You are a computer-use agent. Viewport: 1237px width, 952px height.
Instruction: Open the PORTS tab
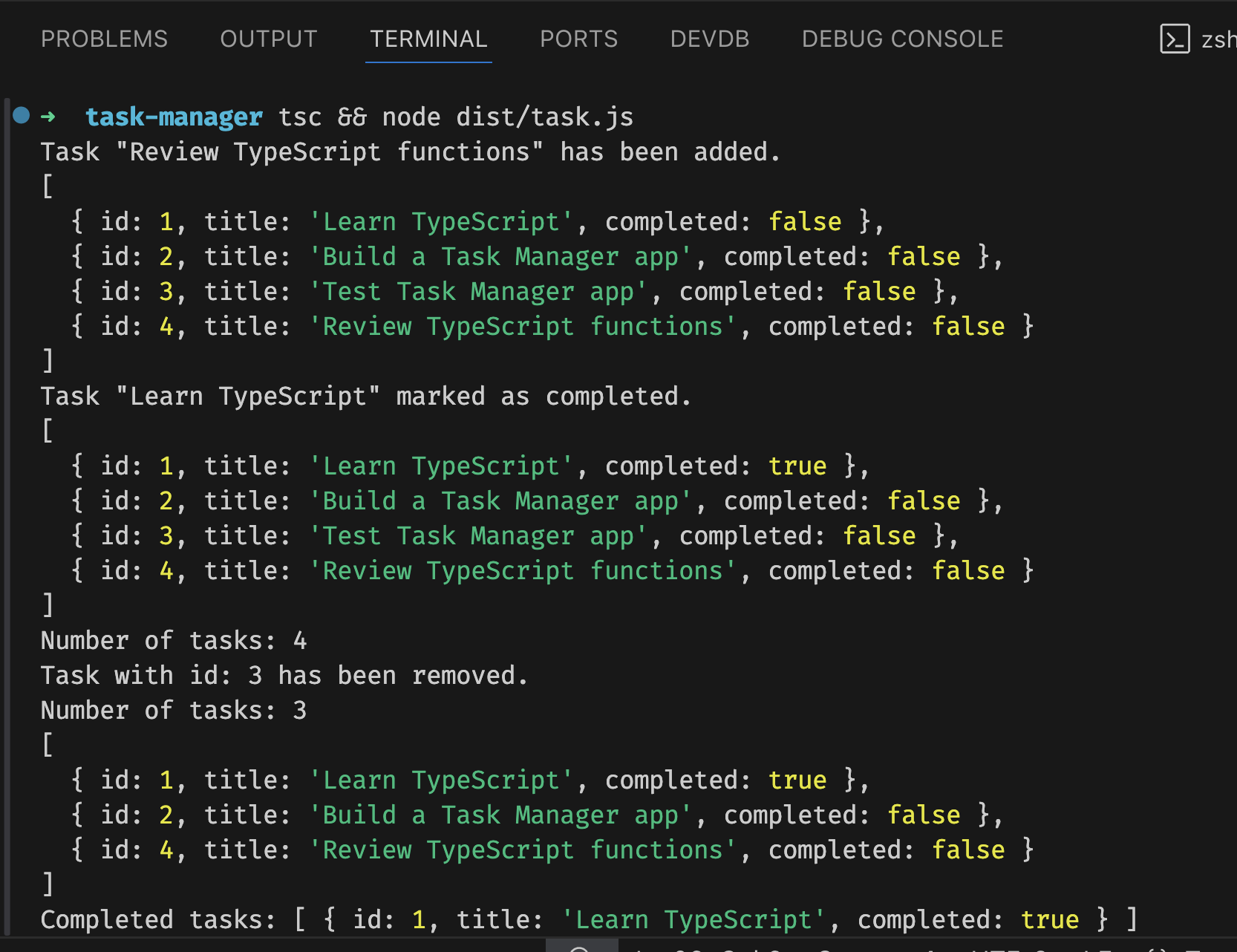pos(578,39)
